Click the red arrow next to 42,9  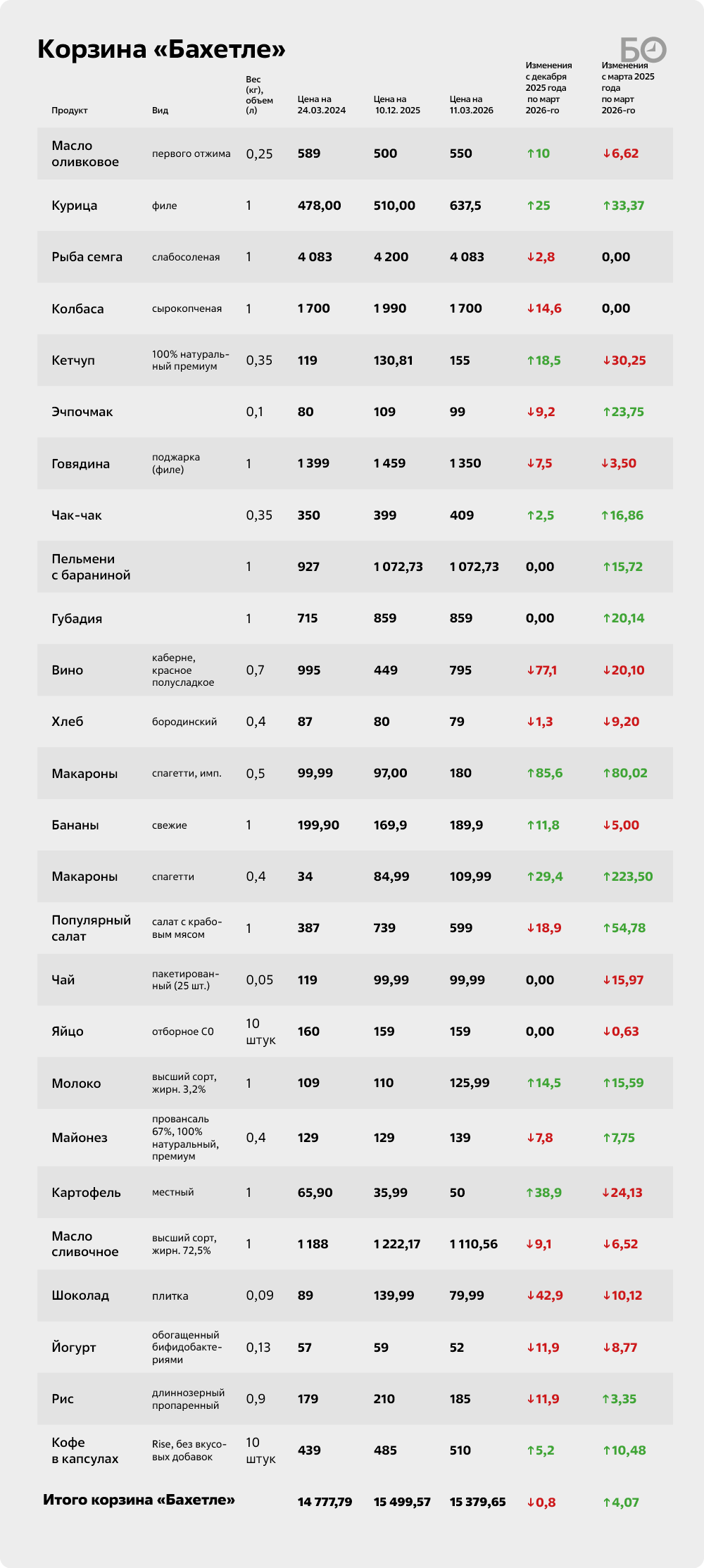pos(530,1296)
